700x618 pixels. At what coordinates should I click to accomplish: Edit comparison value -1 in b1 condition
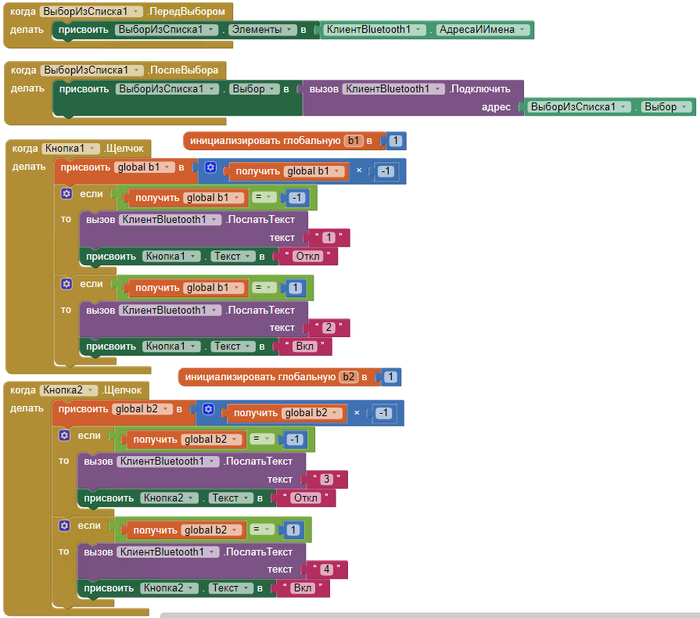pyautogui.click(x=297, y=198)
